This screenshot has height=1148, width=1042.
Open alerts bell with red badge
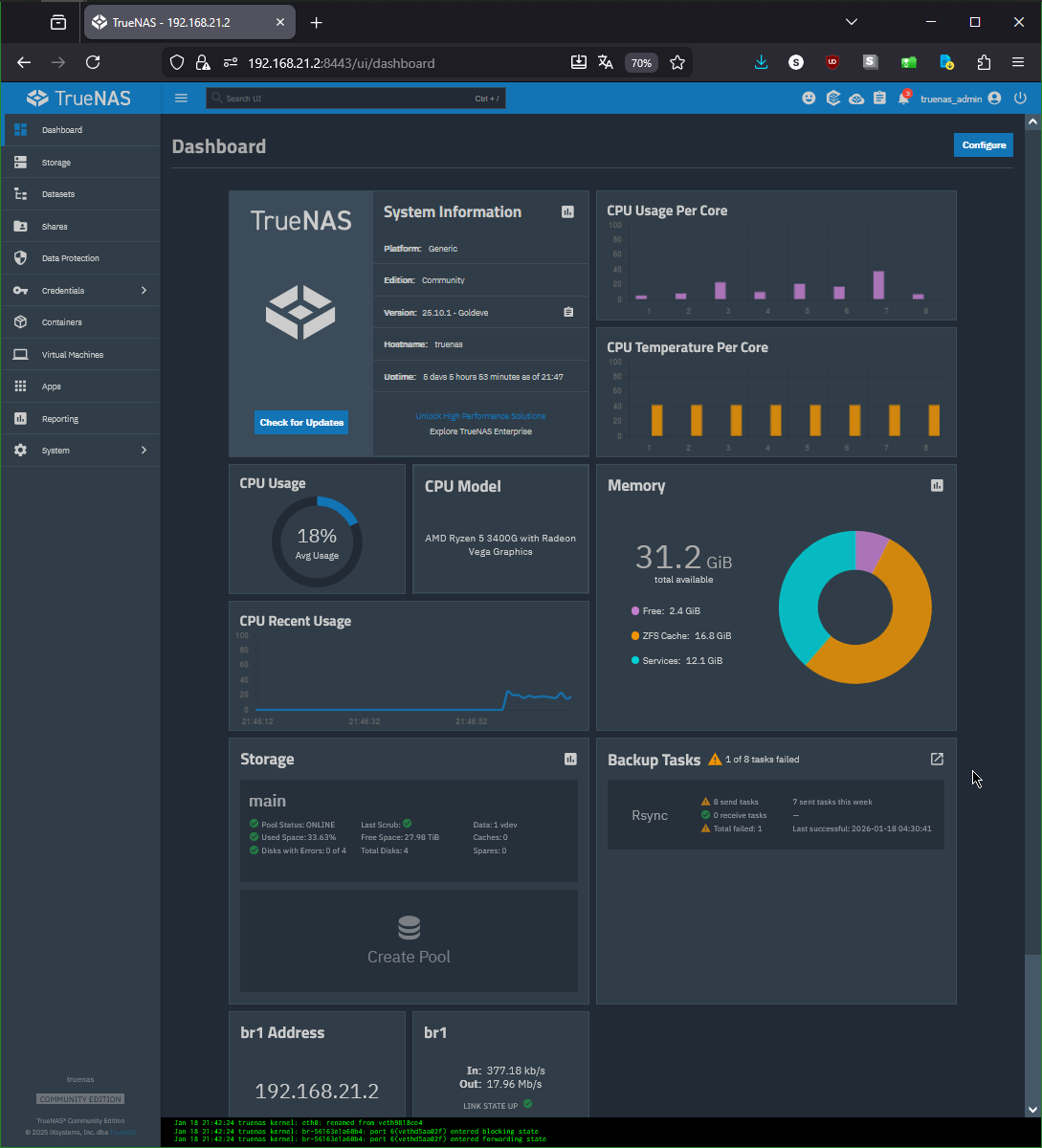[x=903, y=99]
